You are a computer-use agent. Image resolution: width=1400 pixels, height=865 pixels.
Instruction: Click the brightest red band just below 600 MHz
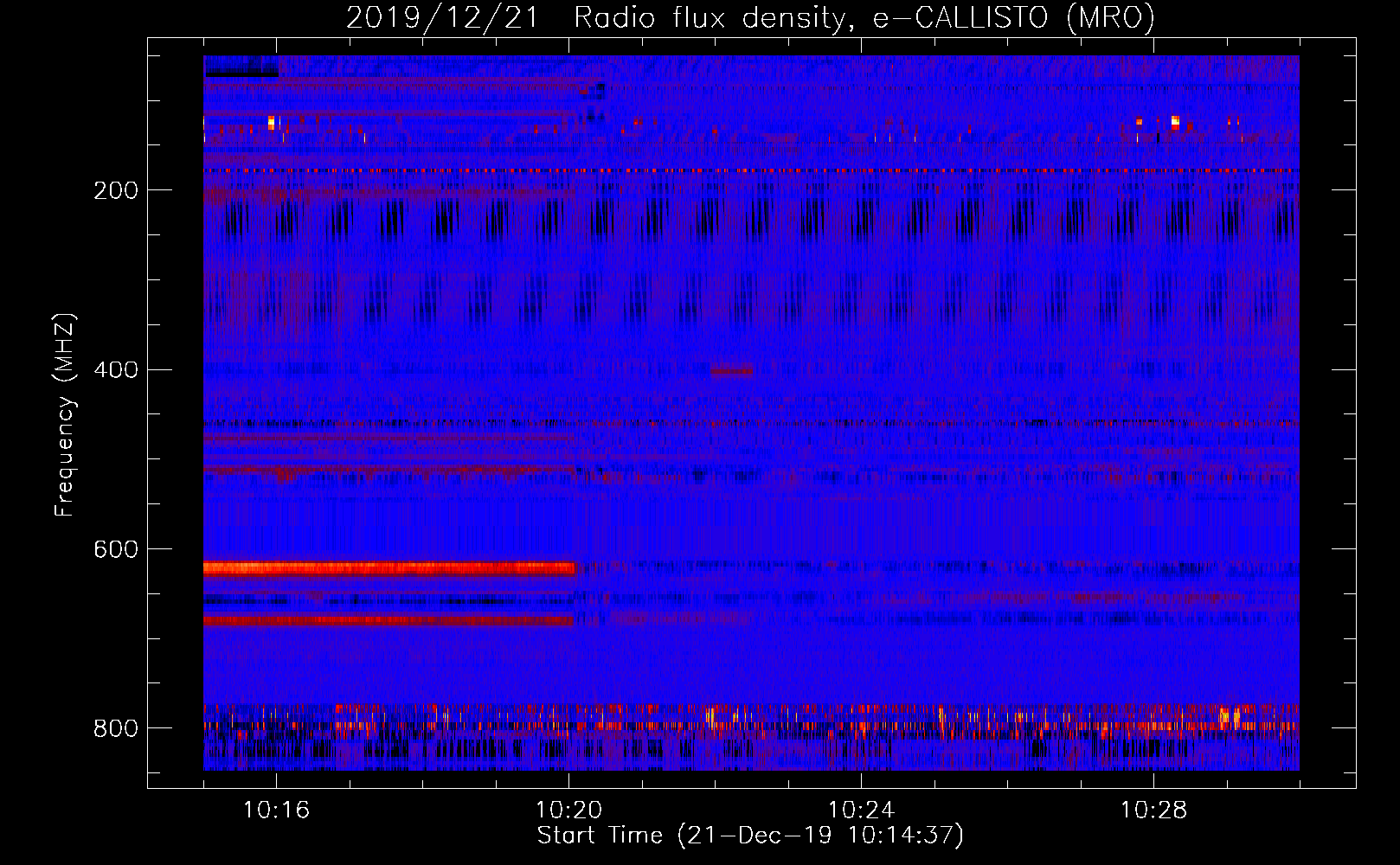pyautogui.click(x=389, y=568)
